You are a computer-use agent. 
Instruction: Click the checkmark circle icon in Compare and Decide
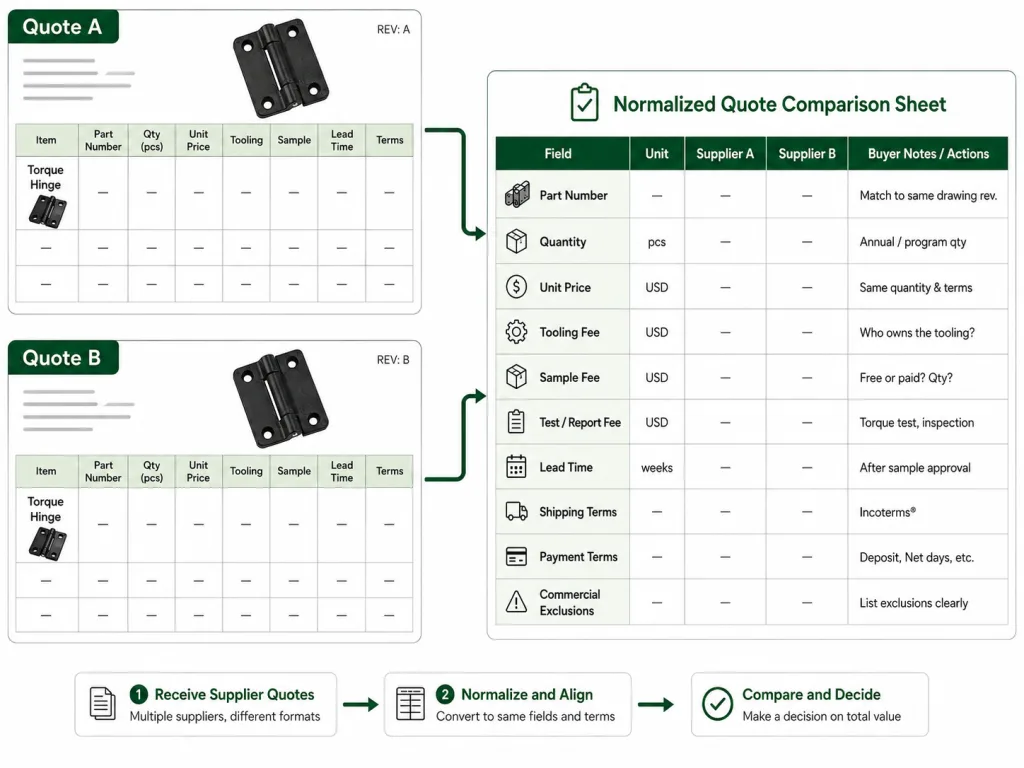pos(717,704)
